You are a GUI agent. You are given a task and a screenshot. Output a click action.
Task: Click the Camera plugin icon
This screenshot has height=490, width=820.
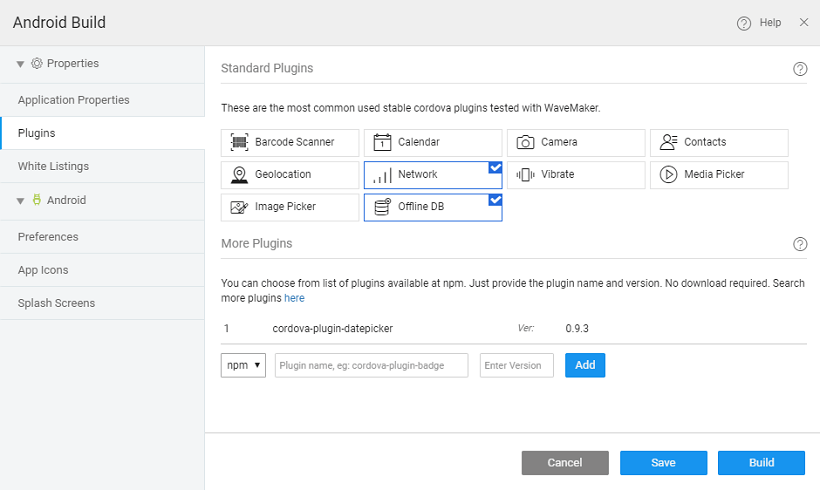tap(525, 142)
